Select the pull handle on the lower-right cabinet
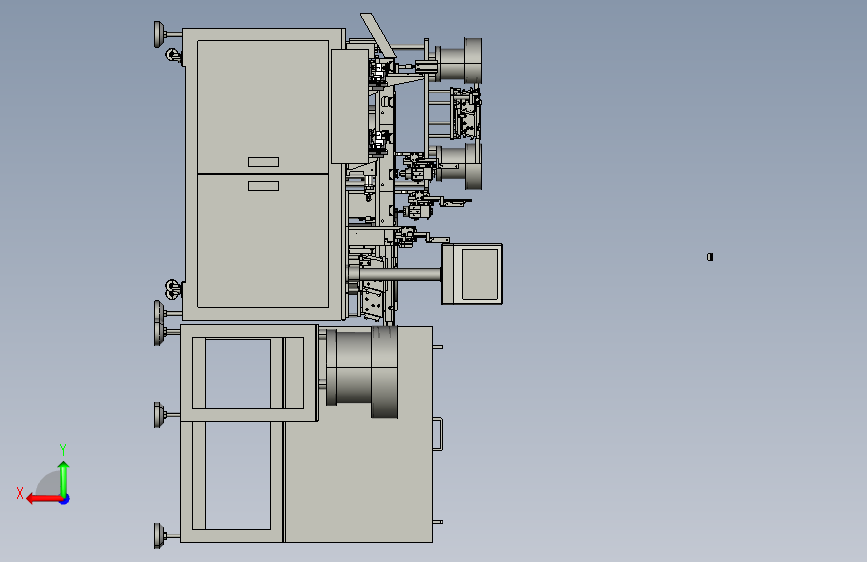This screenshot has height=562, width=867. pyautogui.click(x=438, y=434)
